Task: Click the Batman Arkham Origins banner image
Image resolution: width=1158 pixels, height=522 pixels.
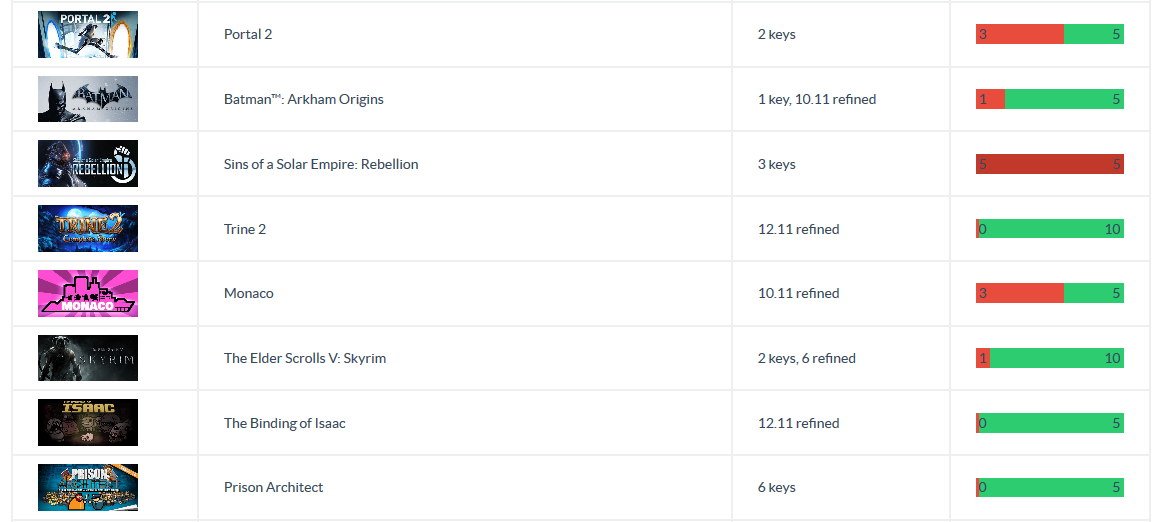Action: click(x=88, y=99)
